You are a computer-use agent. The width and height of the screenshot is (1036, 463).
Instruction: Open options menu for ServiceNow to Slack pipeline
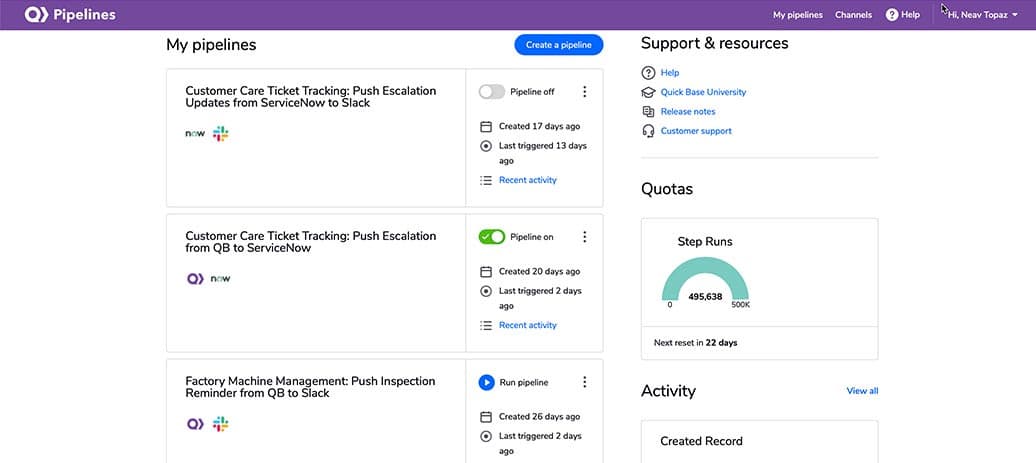584,92
